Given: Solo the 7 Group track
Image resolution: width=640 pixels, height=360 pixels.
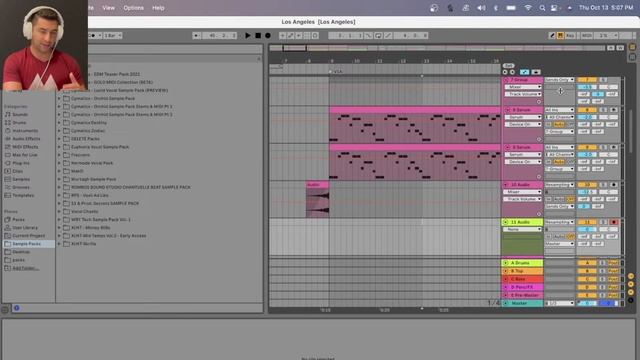Looking at the screenshot, I should coord(603,80).
